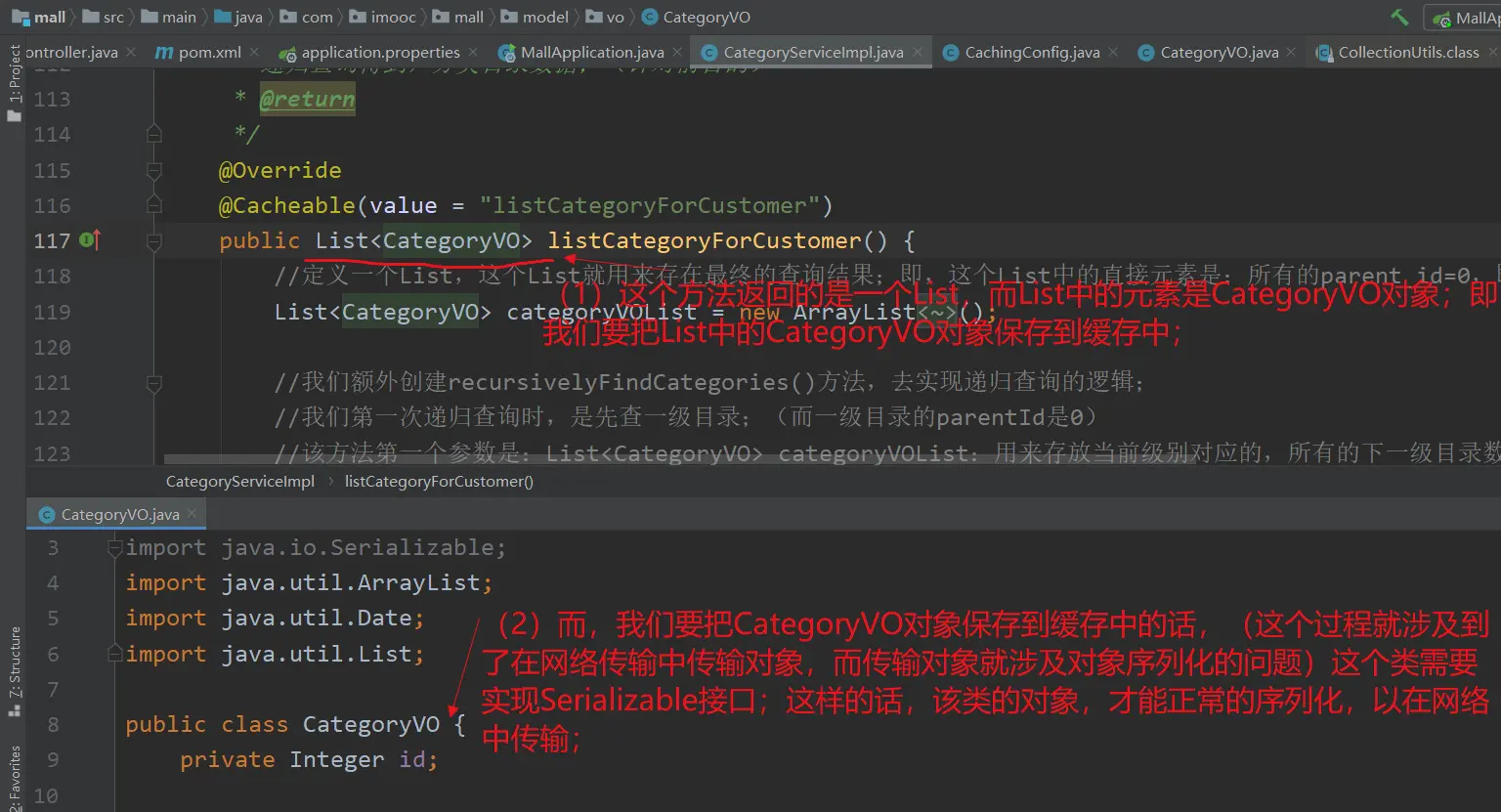
Task: Click the class icon on the MallApplication.java tab
Action: [x=506, y=53]
